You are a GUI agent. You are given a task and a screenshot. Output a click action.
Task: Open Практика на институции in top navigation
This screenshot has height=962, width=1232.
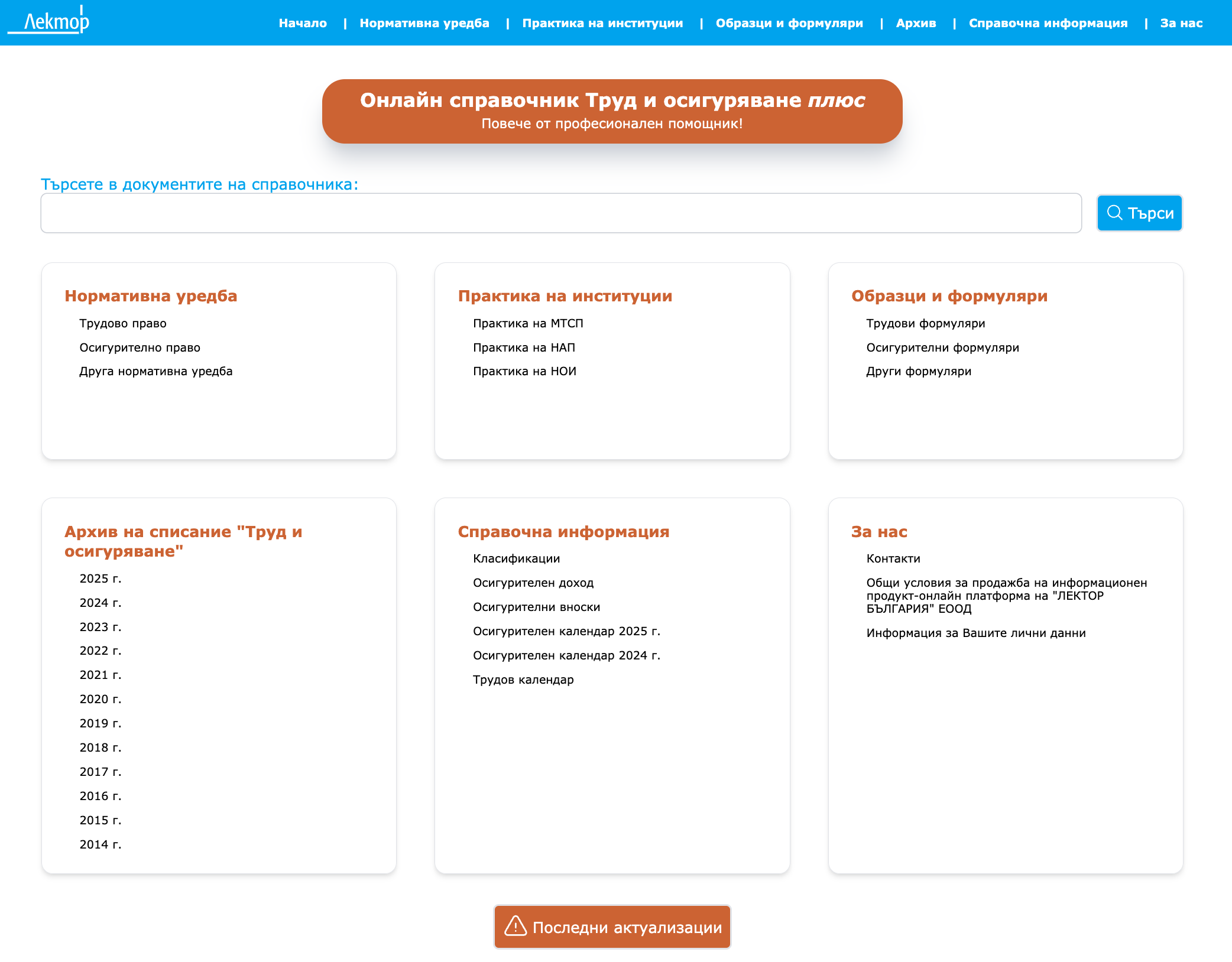[x=602, y=23]
